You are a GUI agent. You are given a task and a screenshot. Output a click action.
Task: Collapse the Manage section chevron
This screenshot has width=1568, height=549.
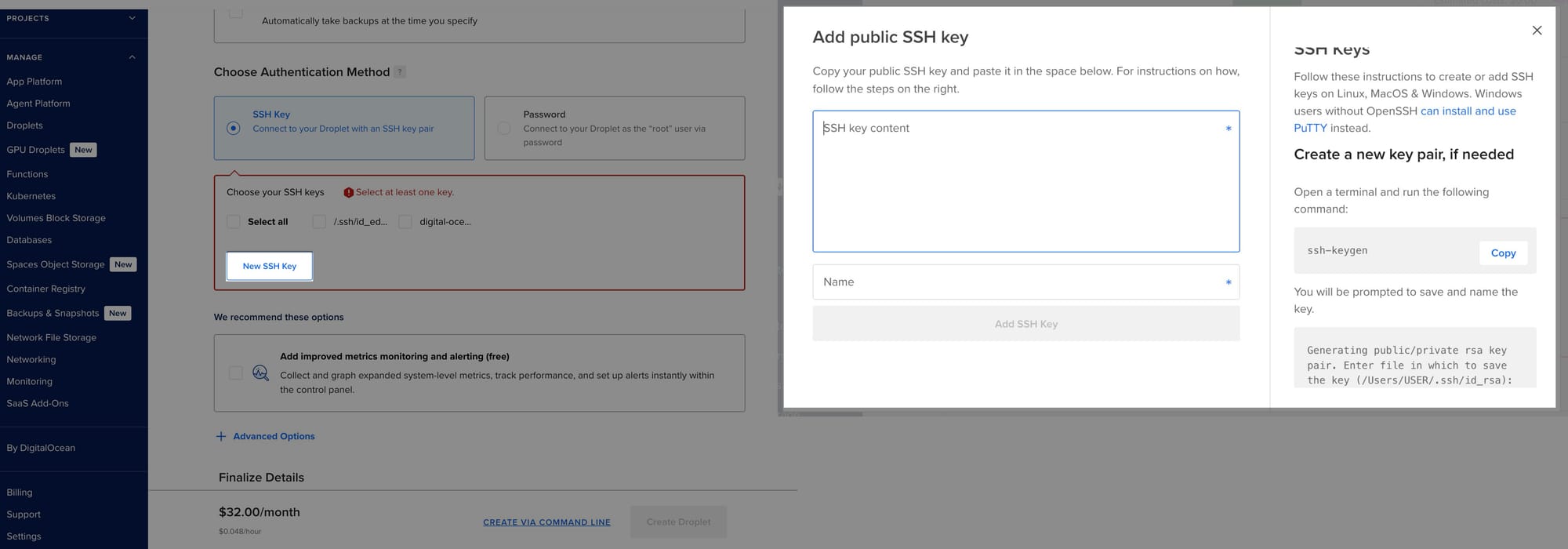(x=132, y=57)
